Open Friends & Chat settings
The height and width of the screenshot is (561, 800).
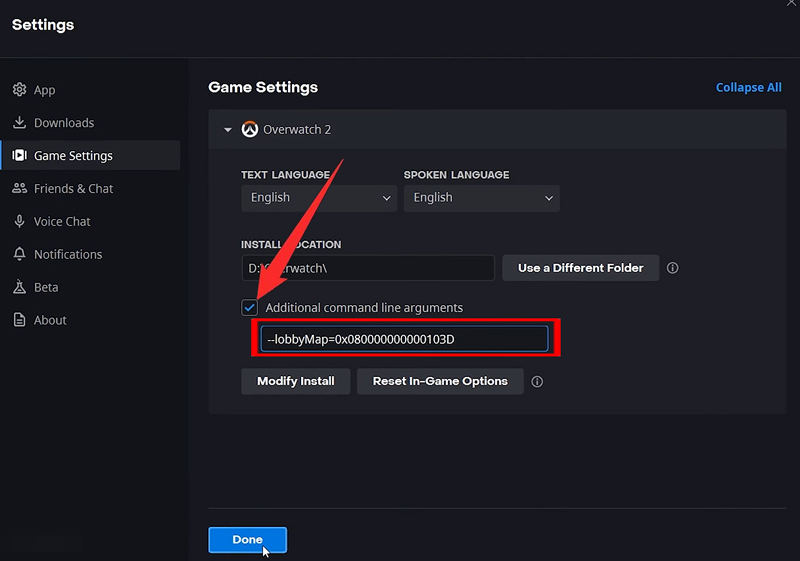(91, 188)
